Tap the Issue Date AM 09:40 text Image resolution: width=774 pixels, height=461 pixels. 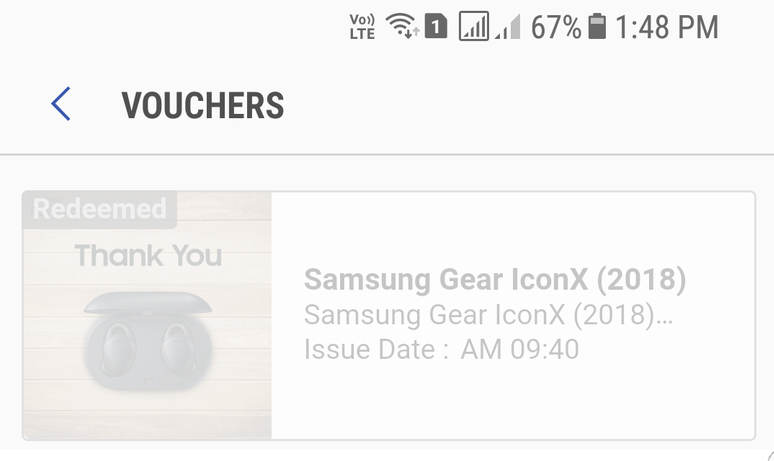441,349
